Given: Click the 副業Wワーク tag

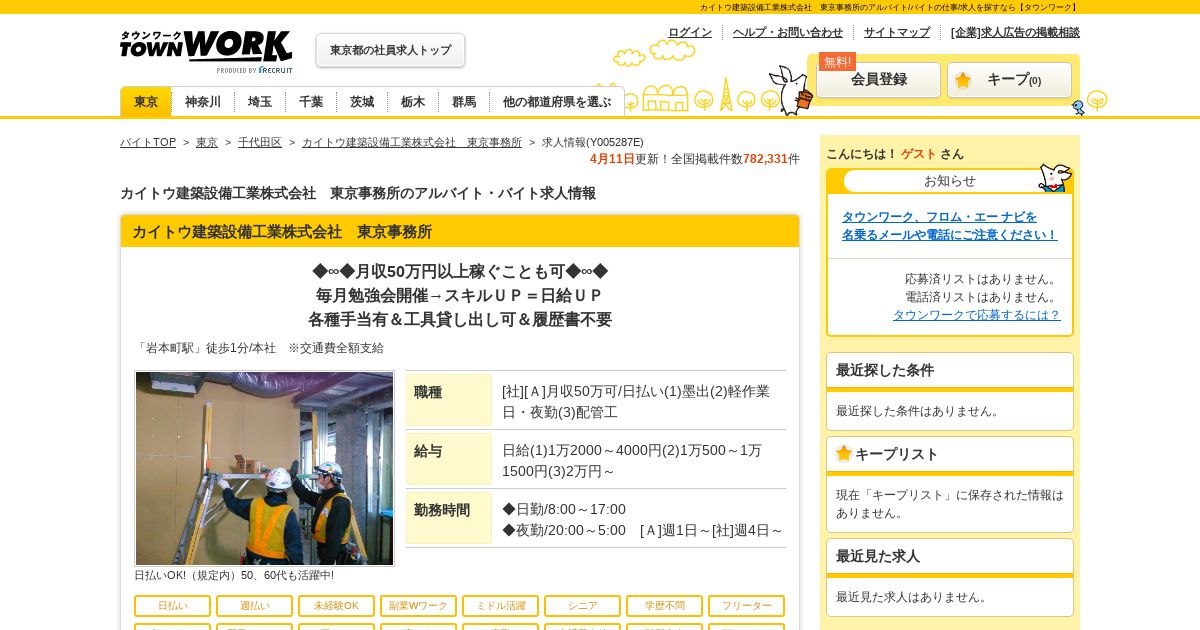Looking at the screenshot, I should (x=418, y=606).
